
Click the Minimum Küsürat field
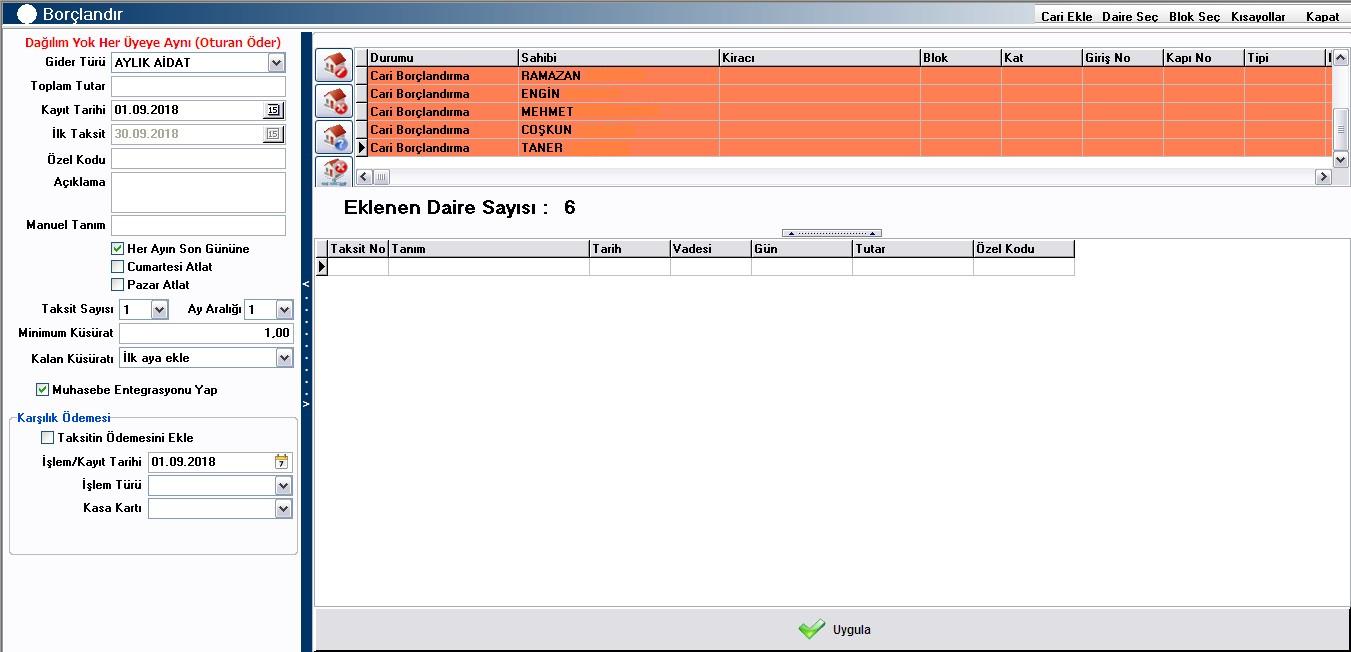coord(205,333)
